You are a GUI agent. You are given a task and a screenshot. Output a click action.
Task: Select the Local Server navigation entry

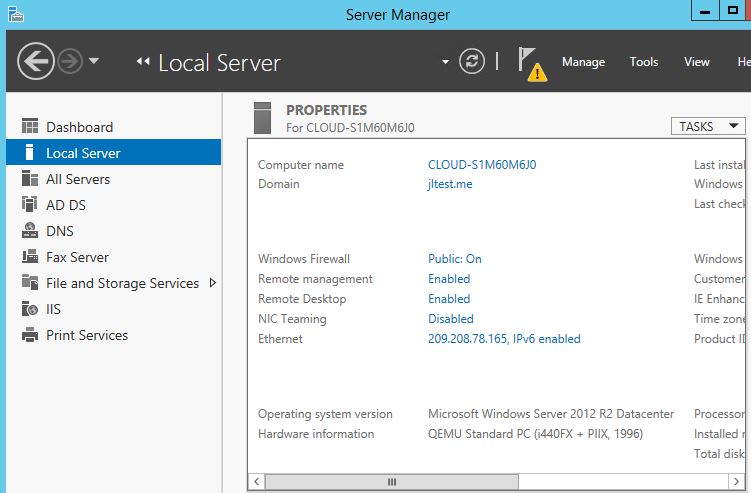pyautogui.click(x=114, y=152)
